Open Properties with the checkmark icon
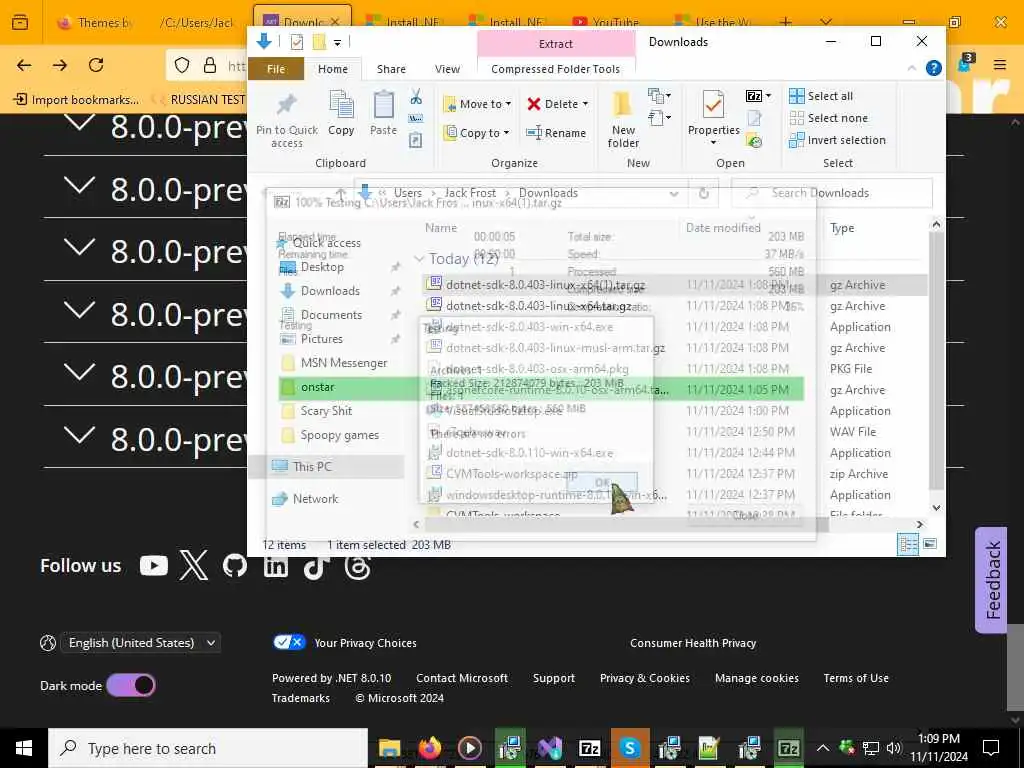Viewport: 1024px width, 768px height. tap(713, 116)
